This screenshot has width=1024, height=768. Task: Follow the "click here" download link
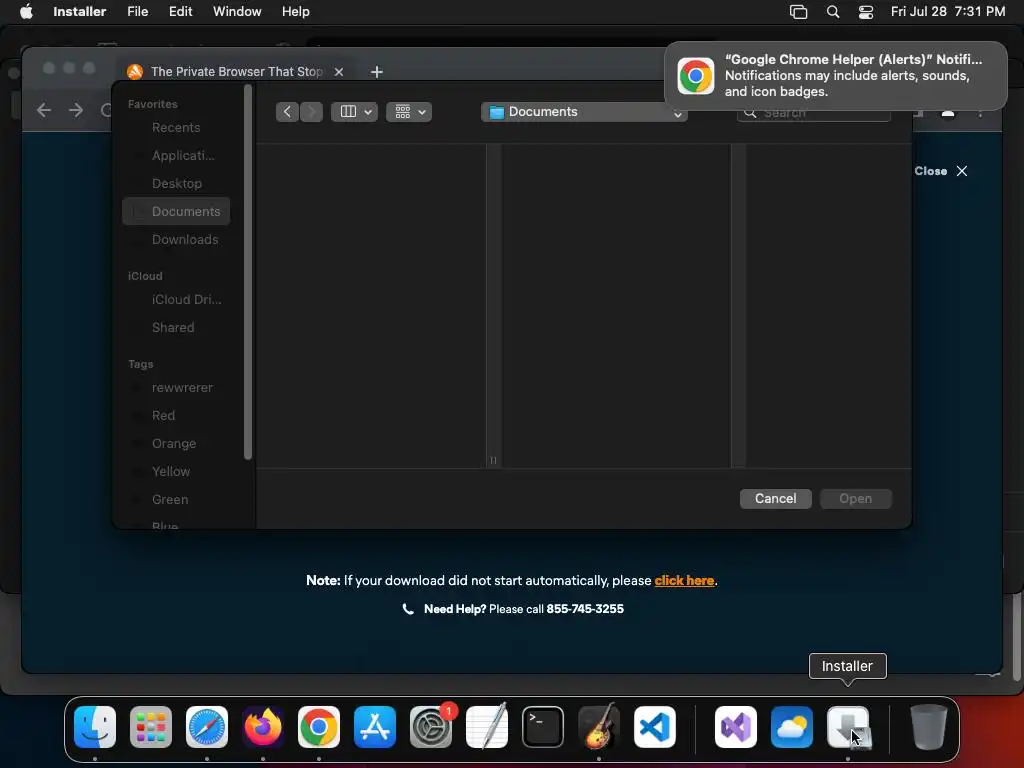point(684,581)
